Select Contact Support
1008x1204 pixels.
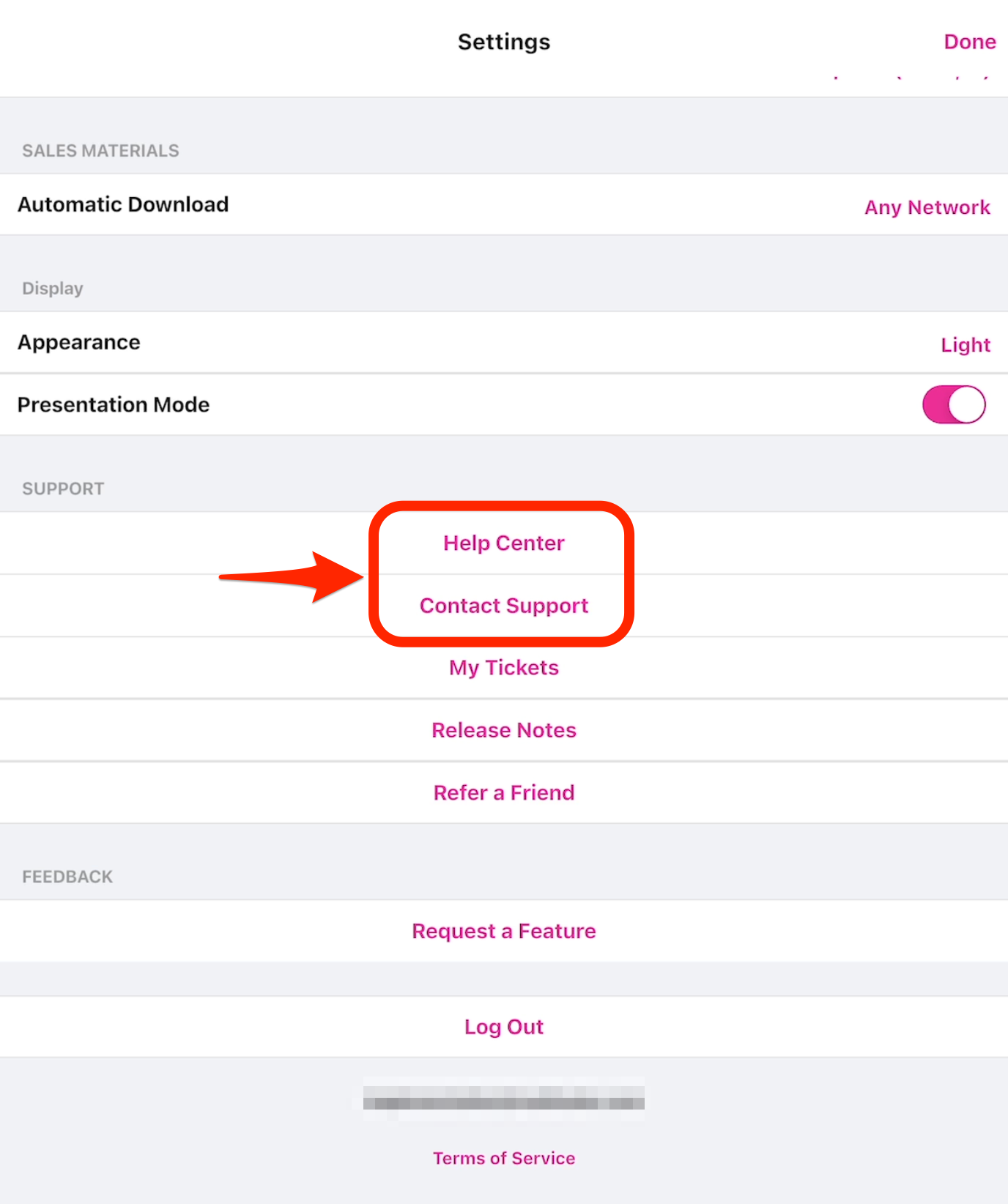coord(504,606)
